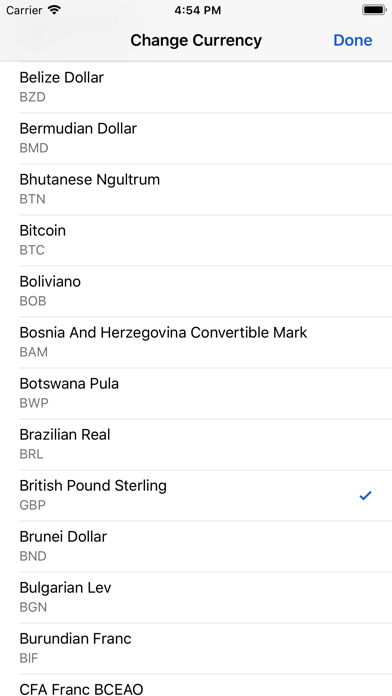Tap the 4:54 PM clock
Image resolution: width=392 pixels, height=696 pixels.
[x=198, y=10]
